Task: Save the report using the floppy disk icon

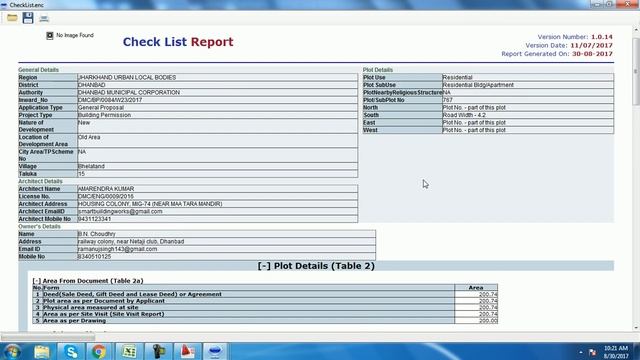Action: point(28,18)
